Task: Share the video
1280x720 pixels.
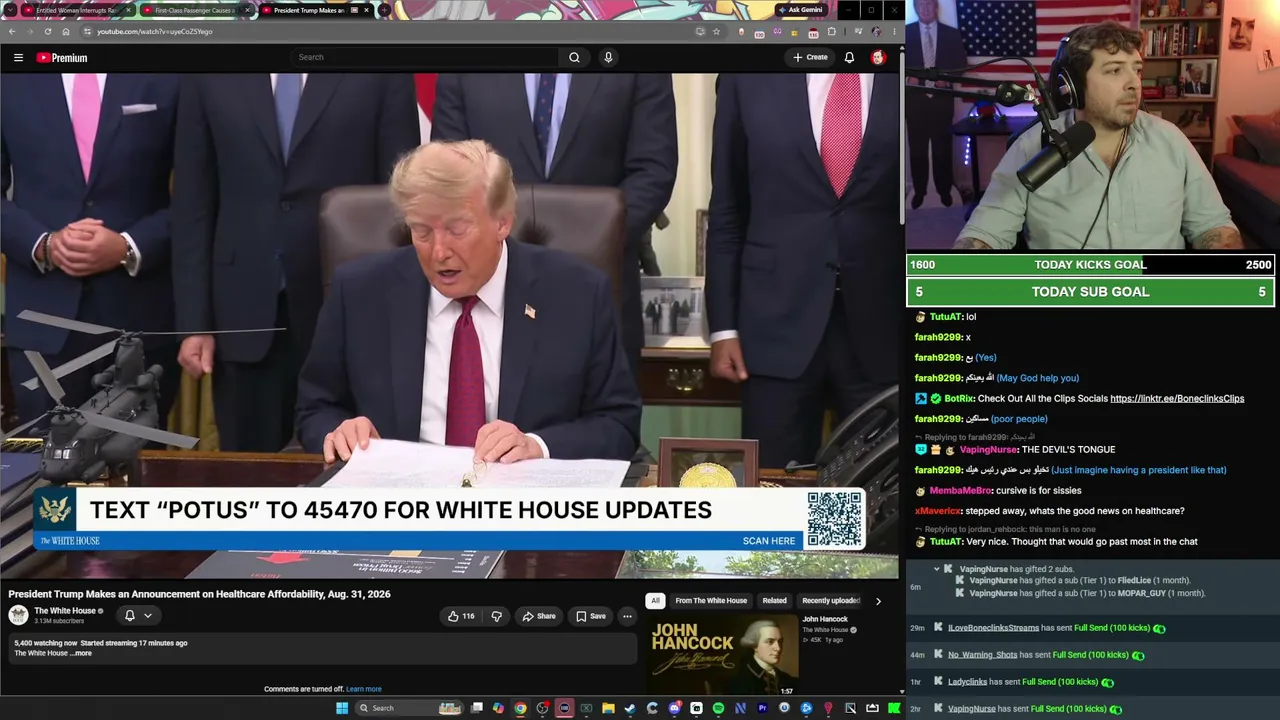Action: coord(539,616)
